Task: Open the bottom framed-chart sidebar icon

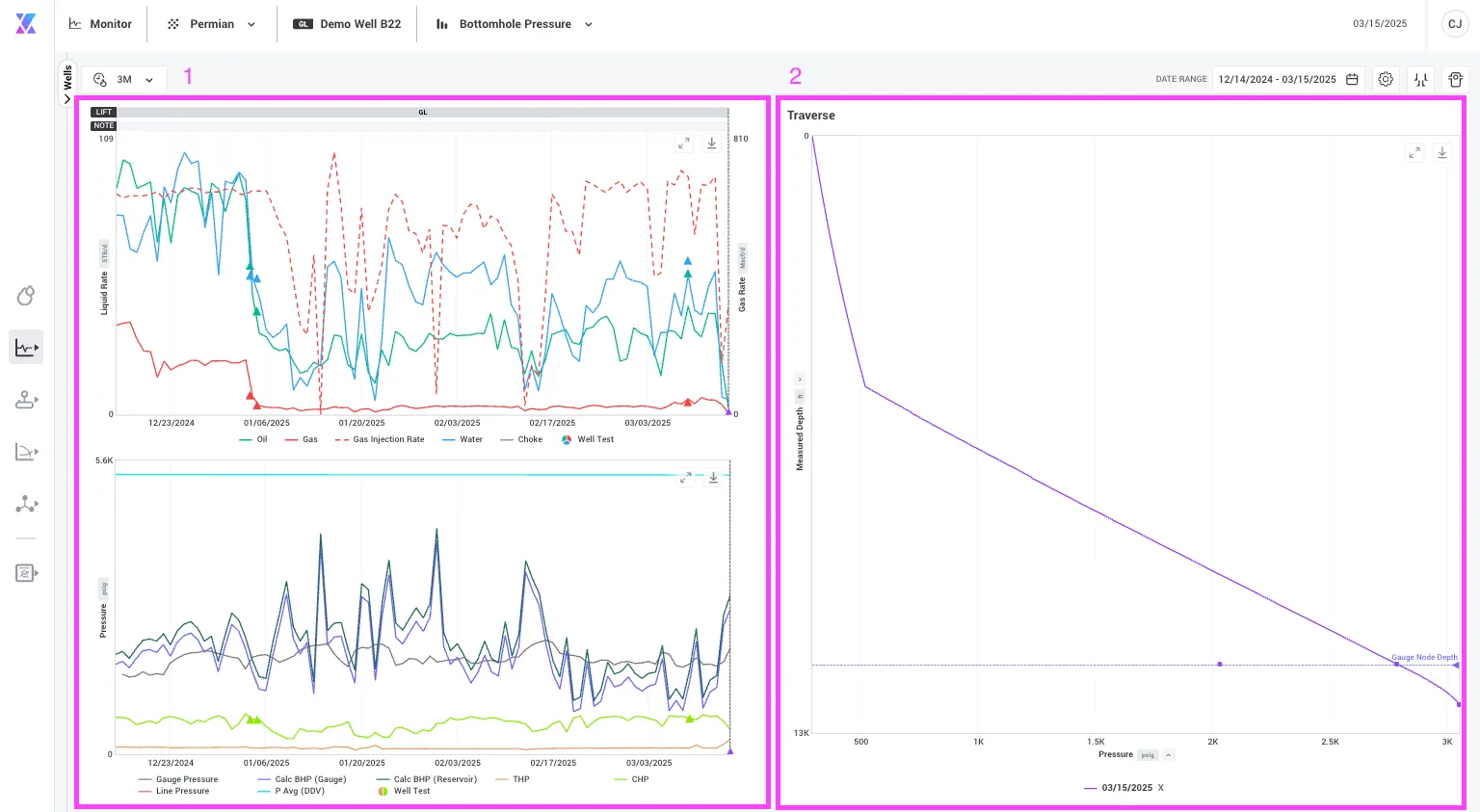Action: 26,573
